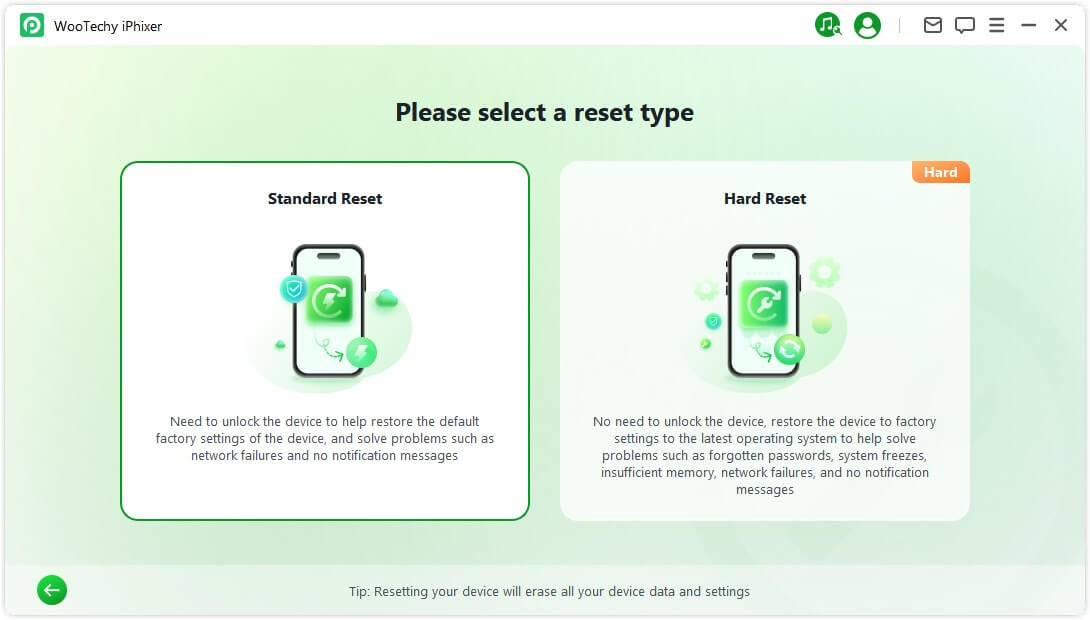Viewport: 1090px width, 620px height.
Task: Click the tip about erasing device data
Action: tap(549, 591)
